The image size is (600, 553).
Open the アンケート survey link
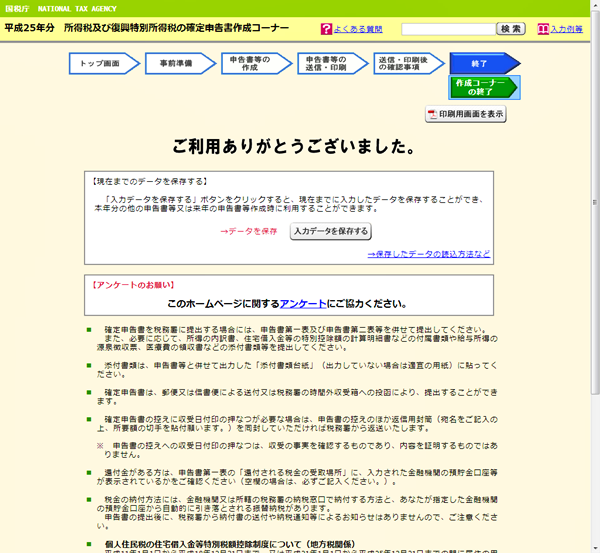pos(303,304)
